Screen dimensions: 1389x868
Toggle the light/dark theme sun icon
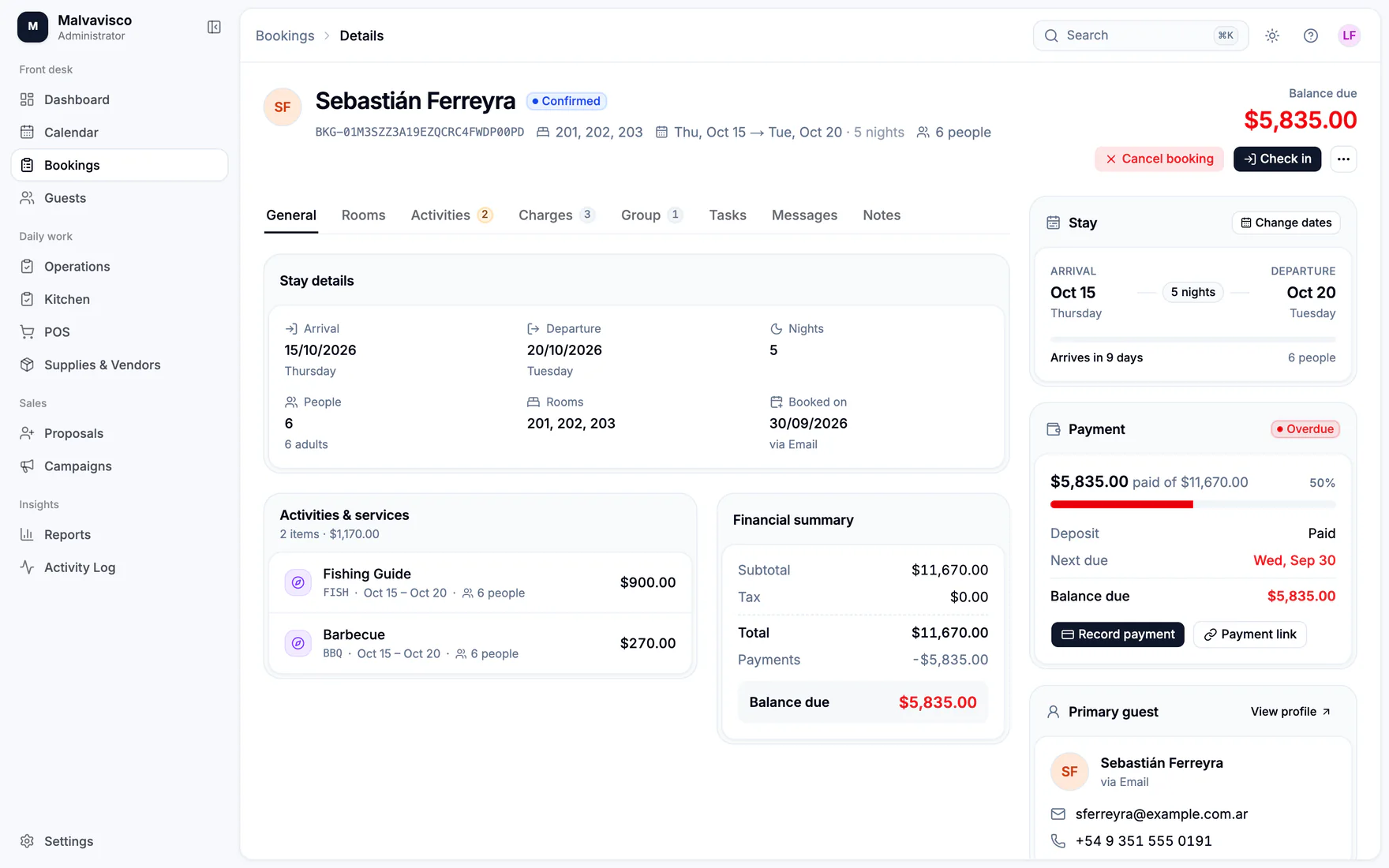(1272, 36)
